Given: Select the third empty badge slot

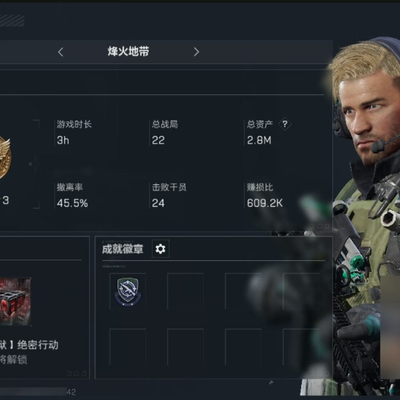Looking at the screenshot, I should pos(243,291).
